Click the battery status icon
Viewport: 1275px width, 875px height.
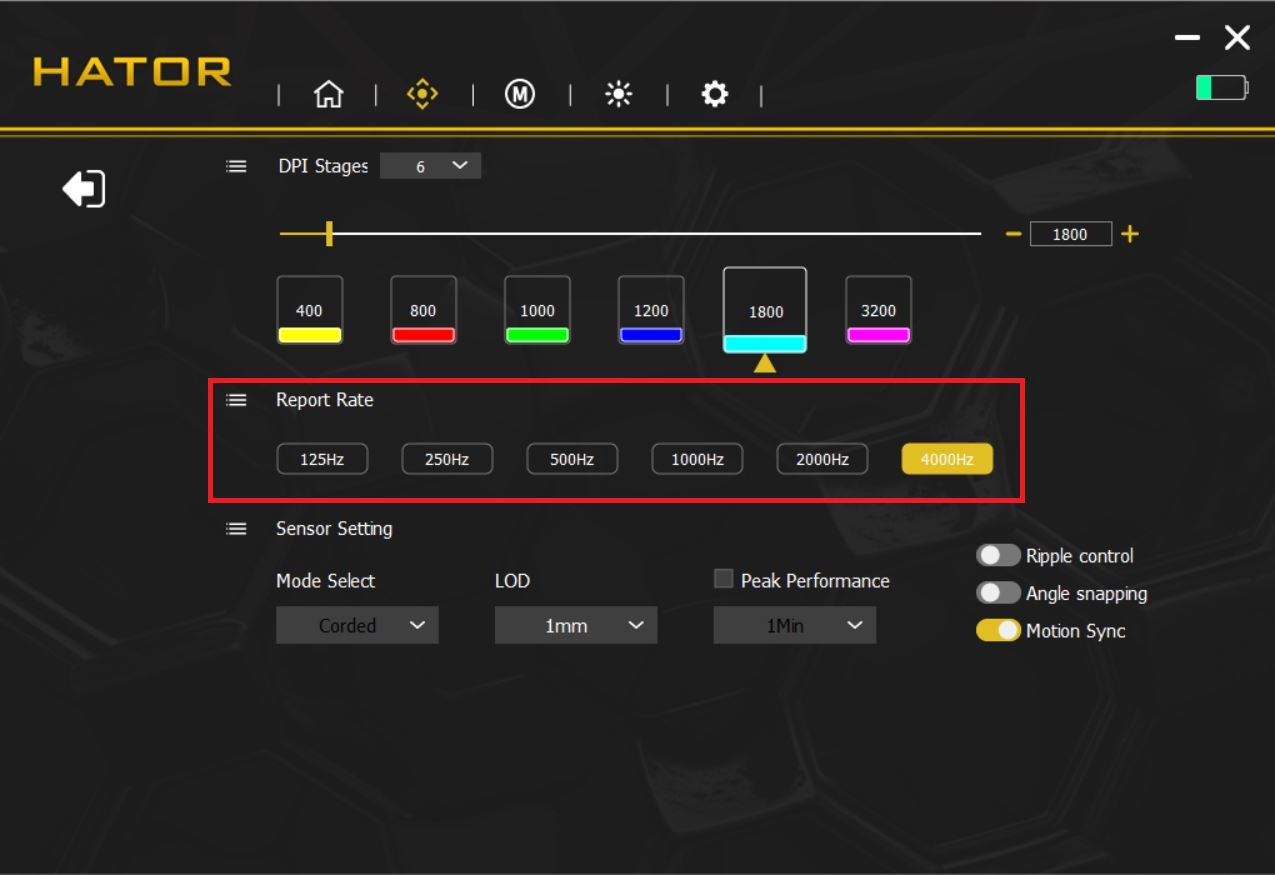[1222, 88]
